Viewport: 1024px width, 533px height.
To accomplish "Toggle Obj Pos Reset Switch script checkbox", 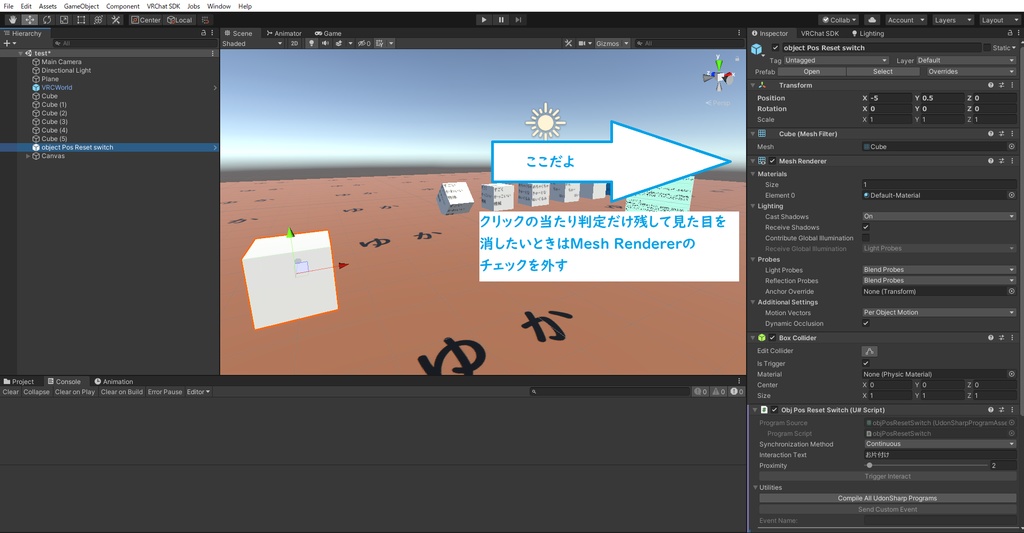I will click(775, 410).
